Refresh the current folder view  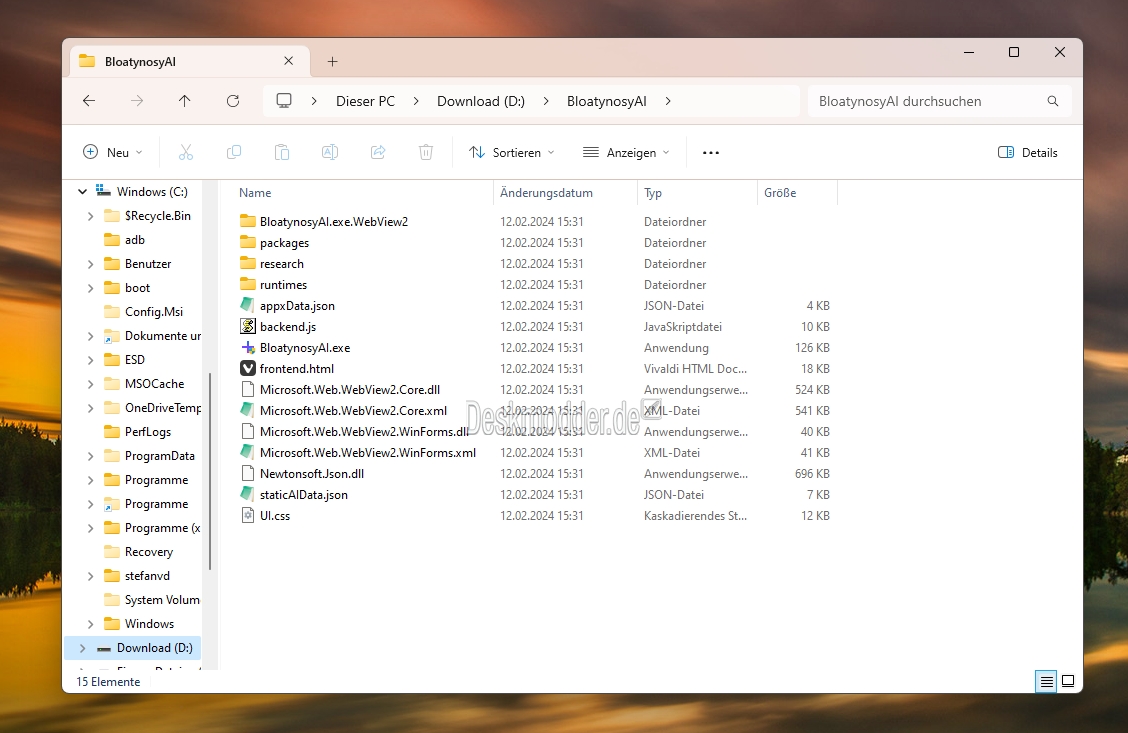(x=233, y=101)
